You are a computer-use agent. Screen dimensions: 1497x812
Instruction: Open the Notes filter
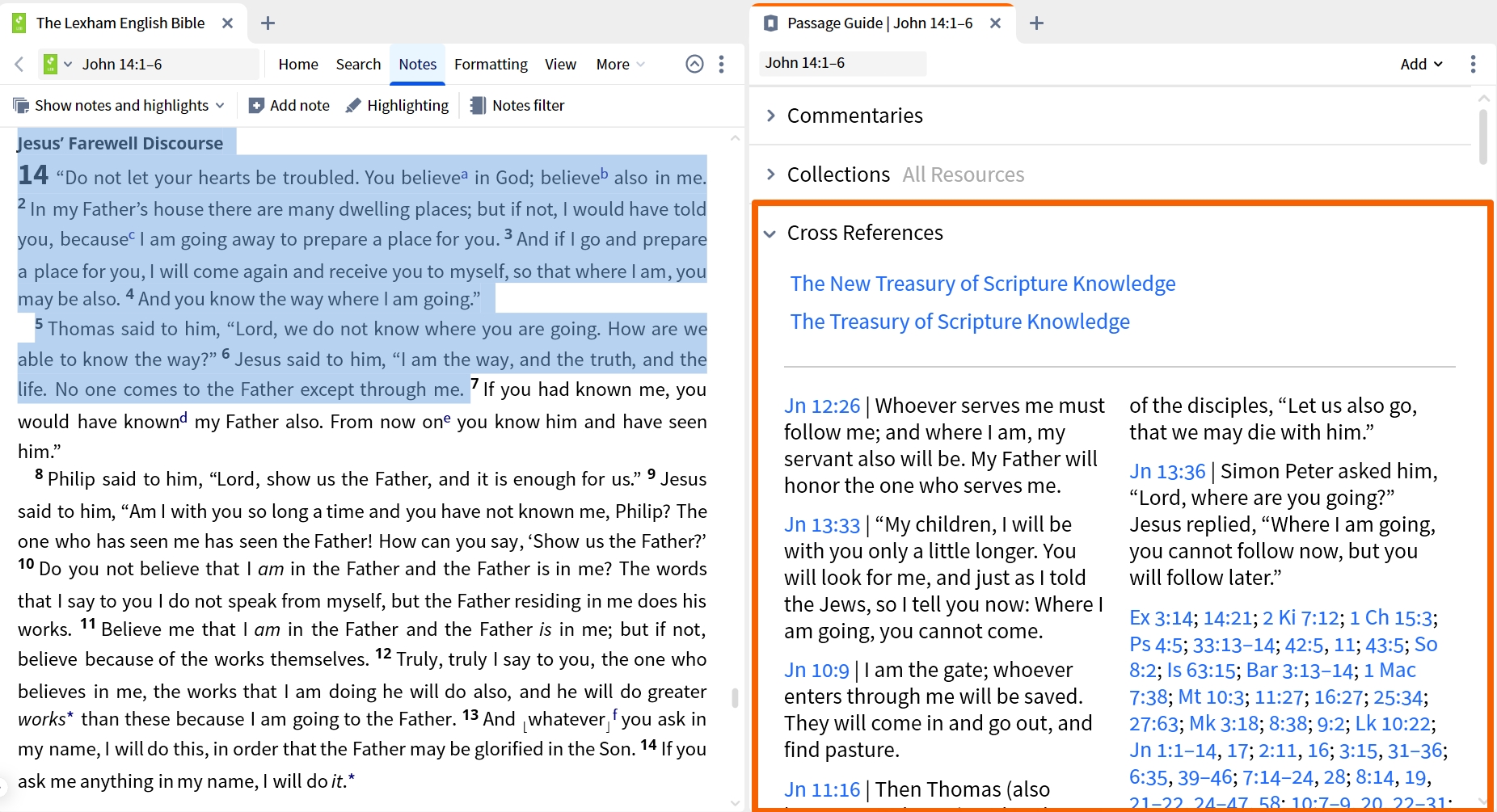[517, 106]
